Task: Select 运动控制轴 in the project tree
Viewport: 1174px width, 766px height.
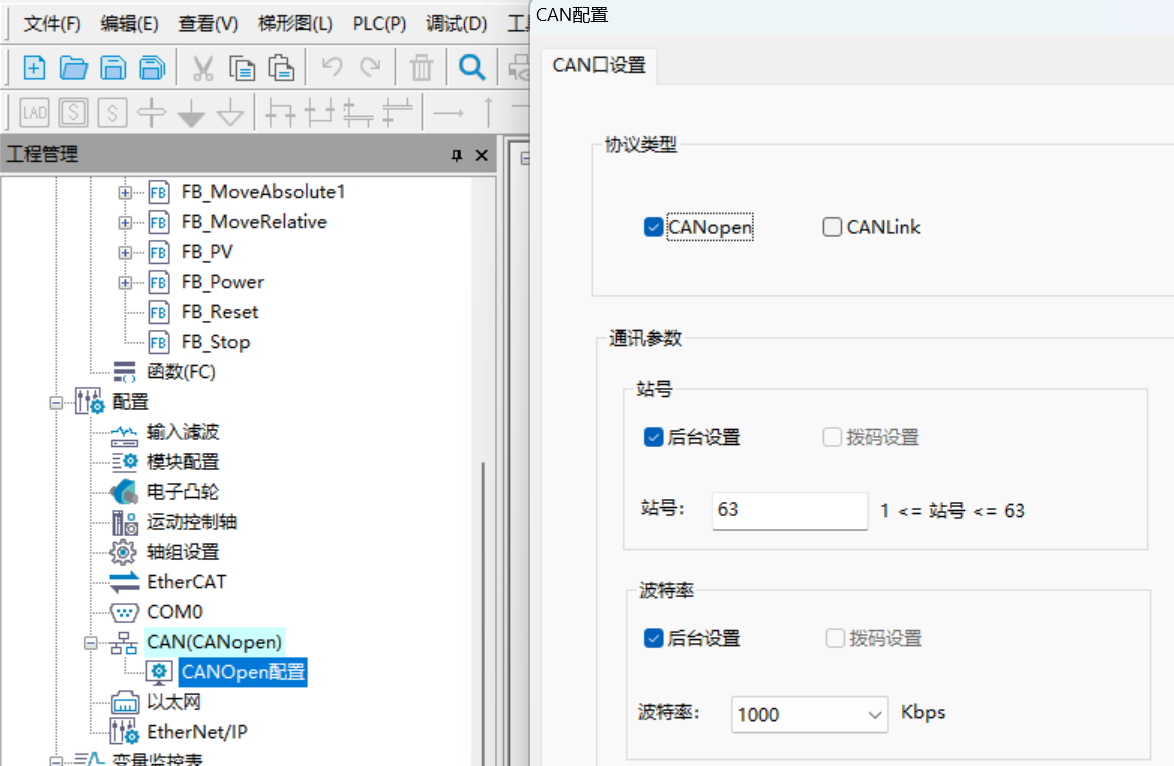Action: coord(192,522)
